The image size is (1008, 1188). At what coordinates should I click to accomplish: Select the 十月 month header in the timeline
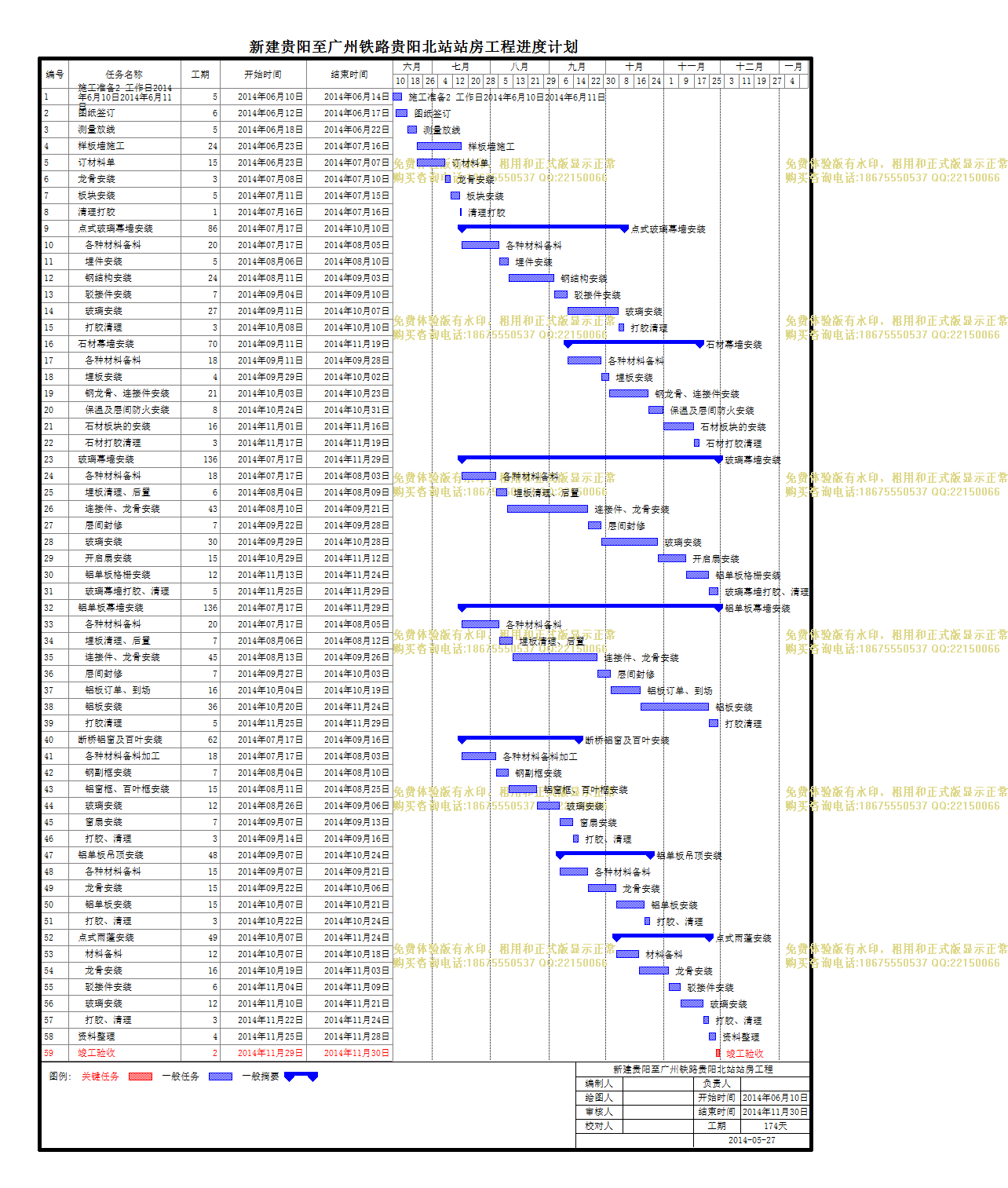(634, 67)
